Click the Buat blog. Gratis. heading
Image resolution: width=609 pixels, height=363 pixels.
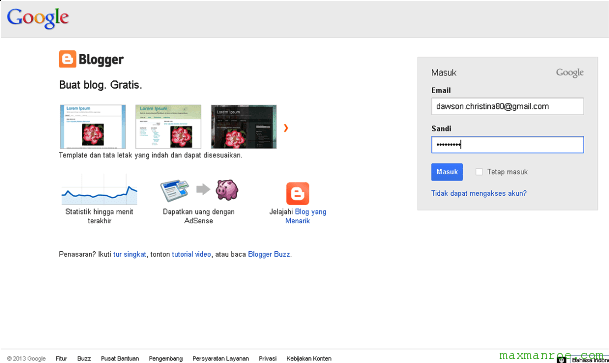101,85
